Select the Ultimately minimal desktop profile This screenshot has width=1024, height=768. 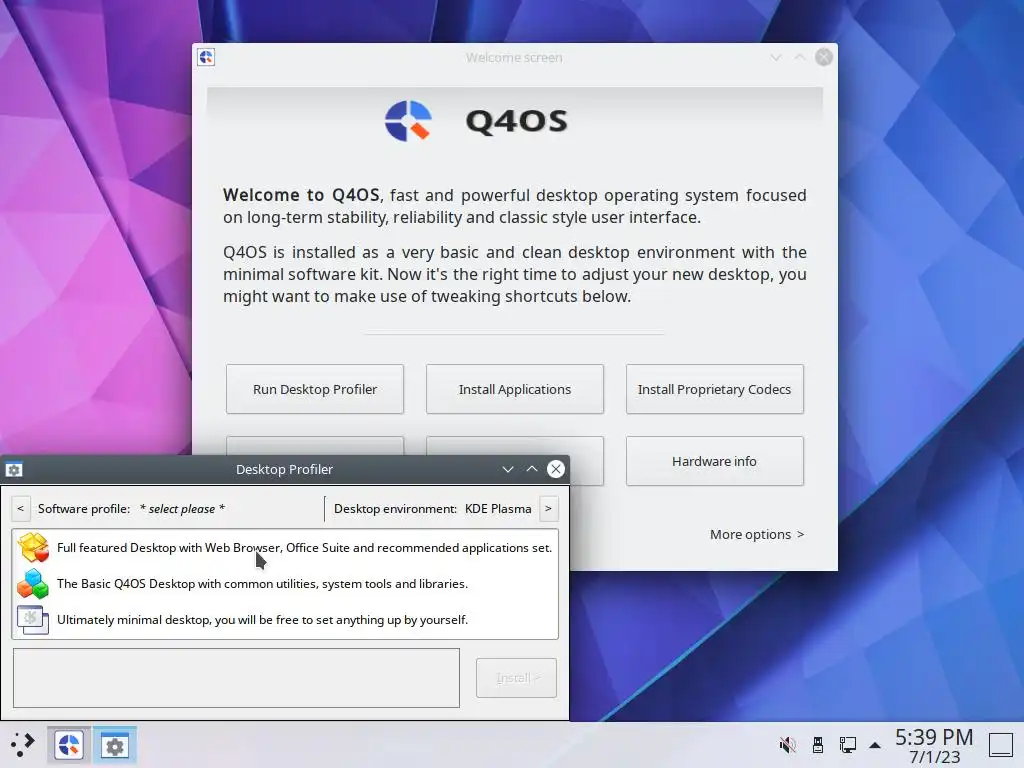[285, 619]
